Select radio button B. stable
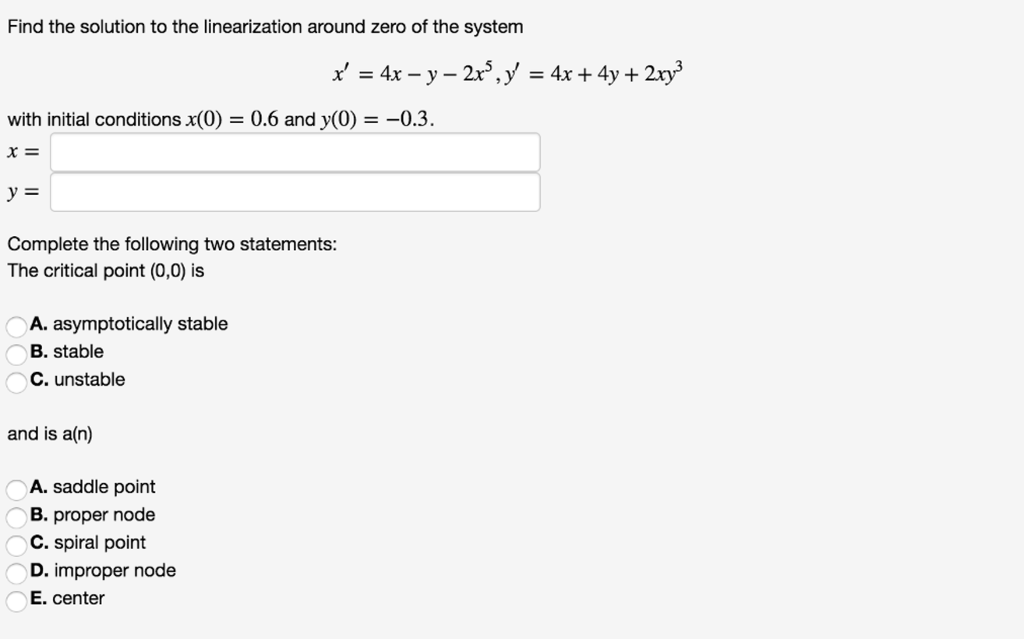 (x=15, y=351)
